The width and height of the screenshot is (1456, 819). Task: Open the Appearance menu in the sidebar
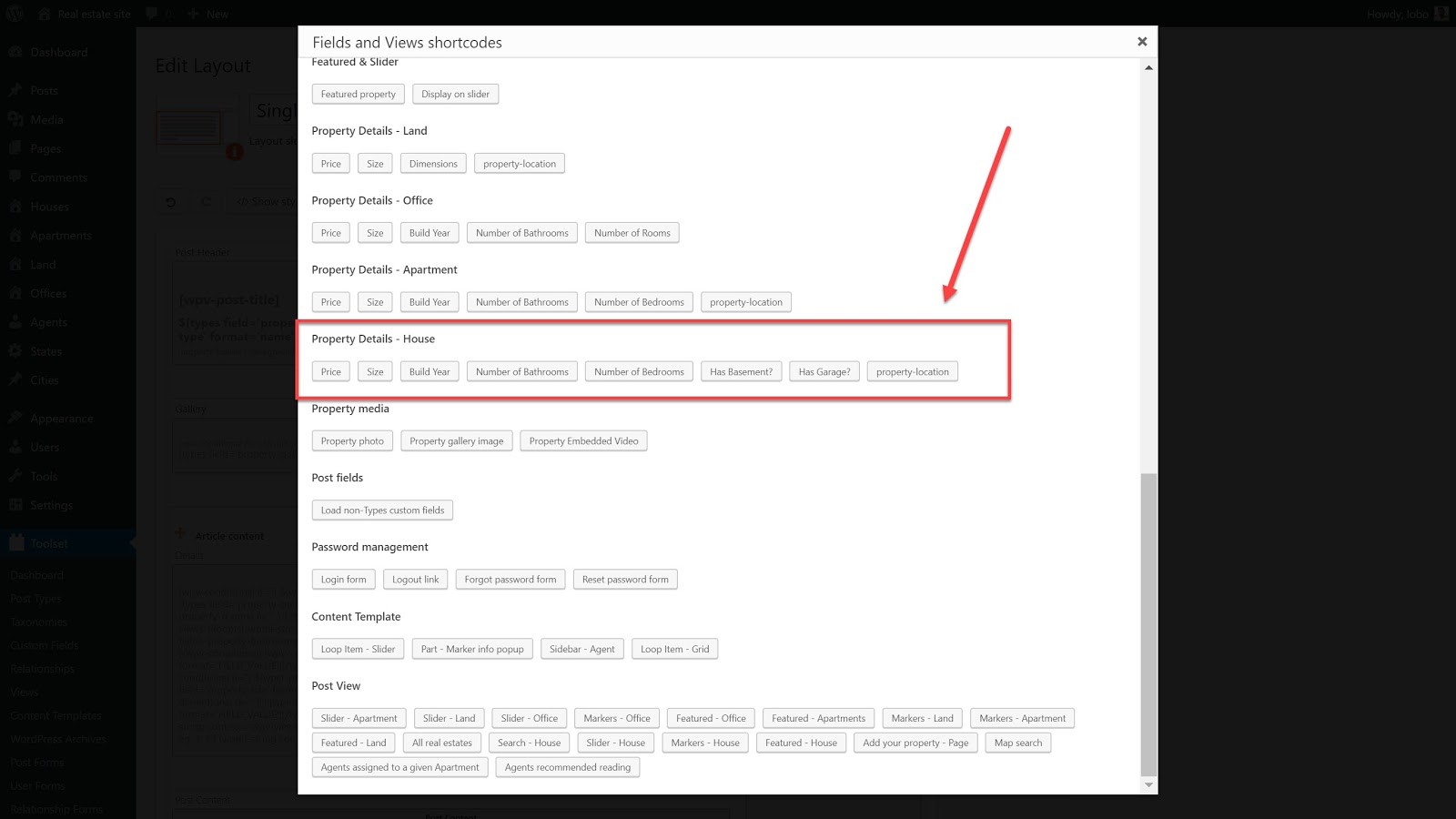tap(61, 419)
